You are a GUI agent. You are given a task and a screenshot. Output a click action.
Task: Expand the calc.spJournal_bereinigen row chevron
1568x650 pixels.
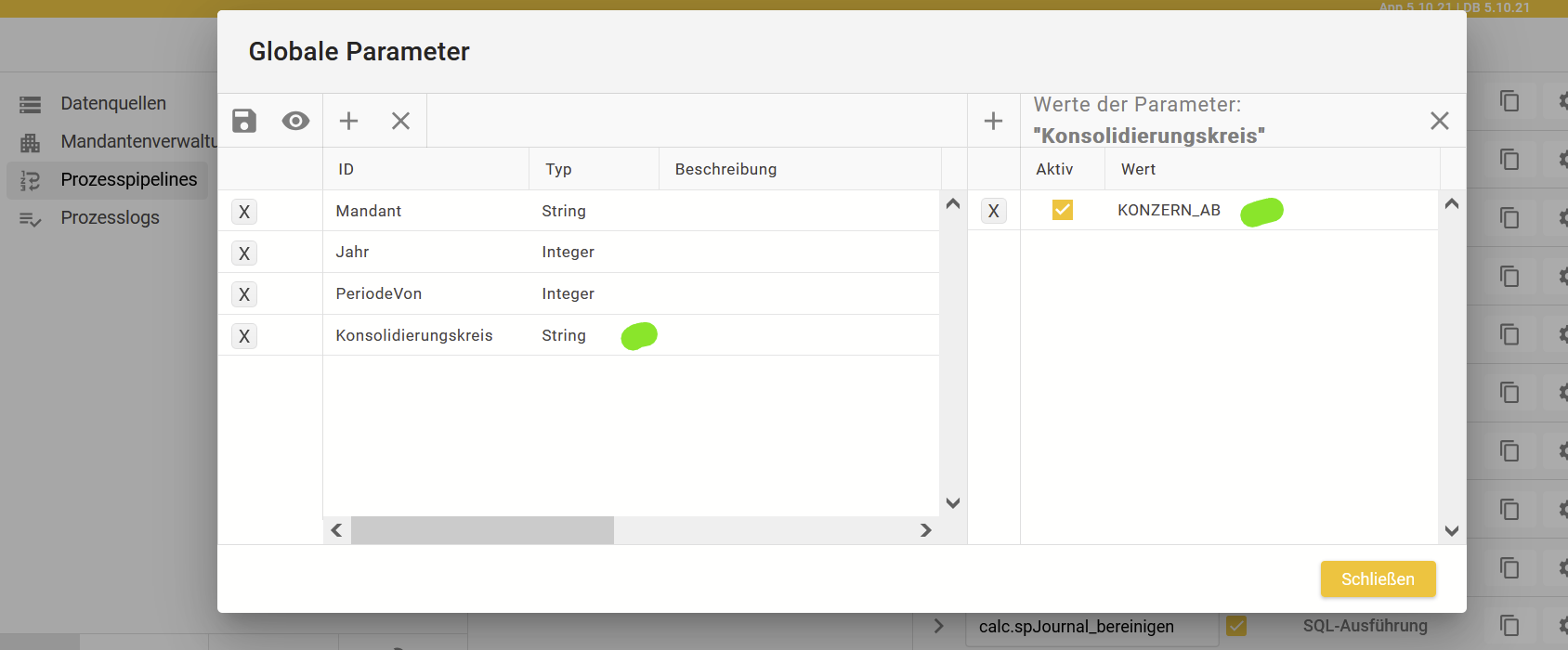click(938, 626)
